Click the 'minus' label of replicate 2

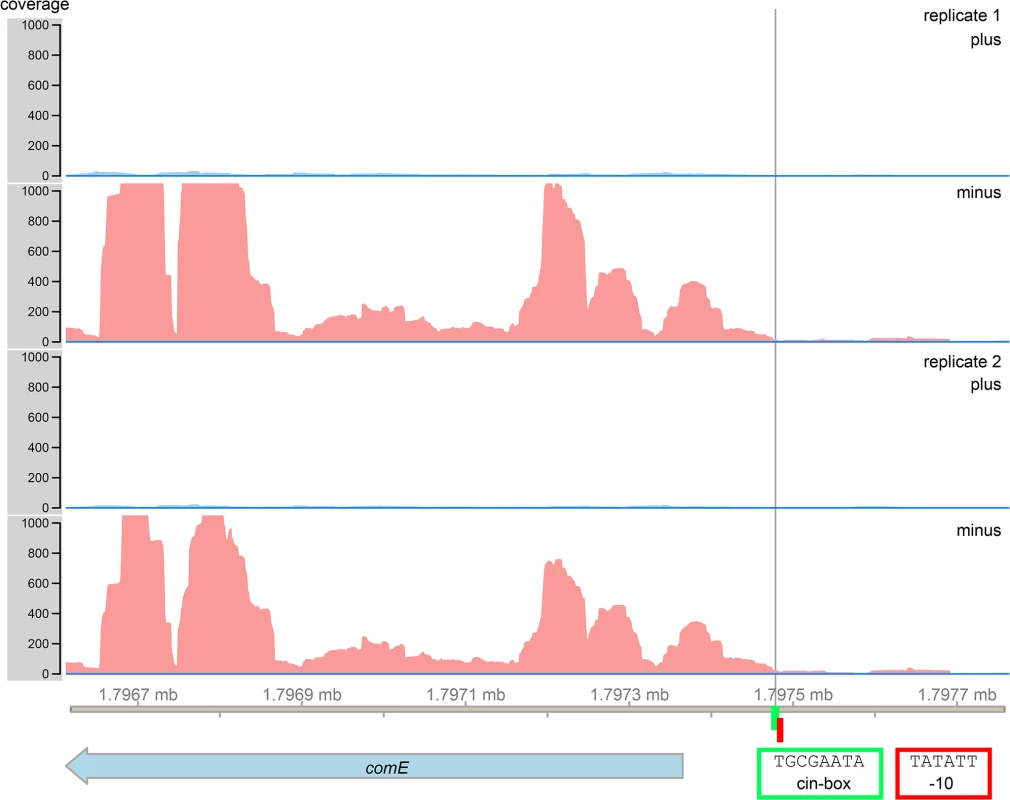(978, 530)
